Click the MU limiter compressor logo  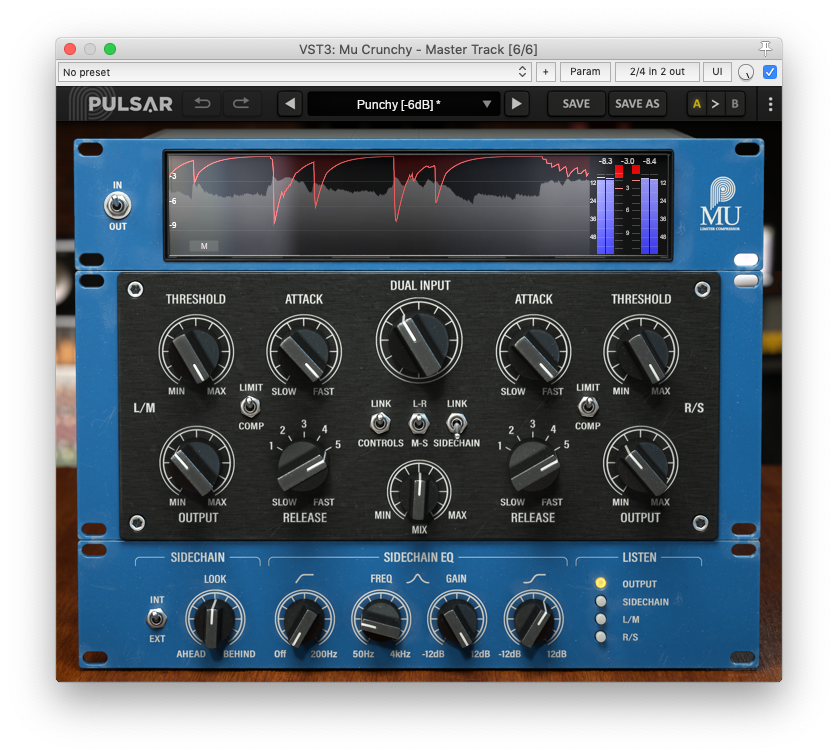[x=720, y=205]
